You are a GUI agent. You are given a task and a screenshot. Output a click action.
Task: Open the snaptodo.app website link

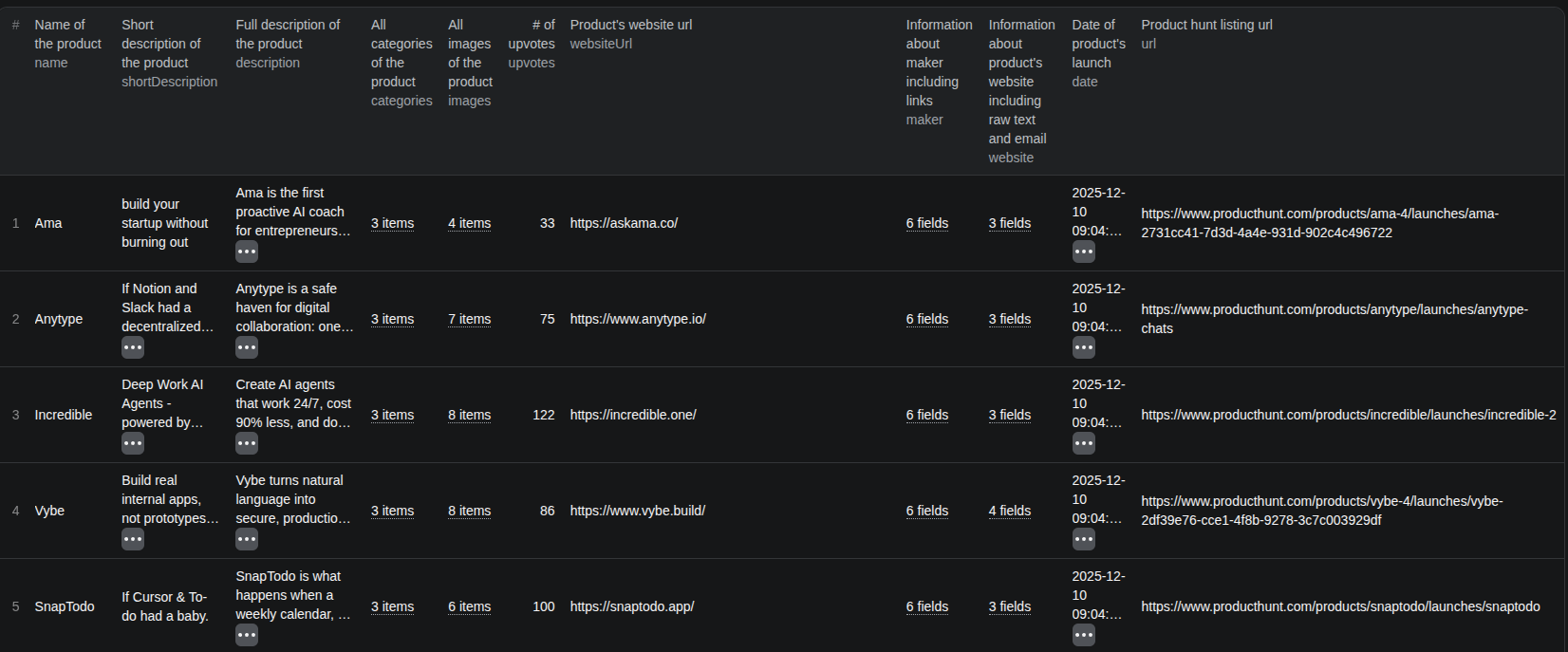click(x=631, y=607)
